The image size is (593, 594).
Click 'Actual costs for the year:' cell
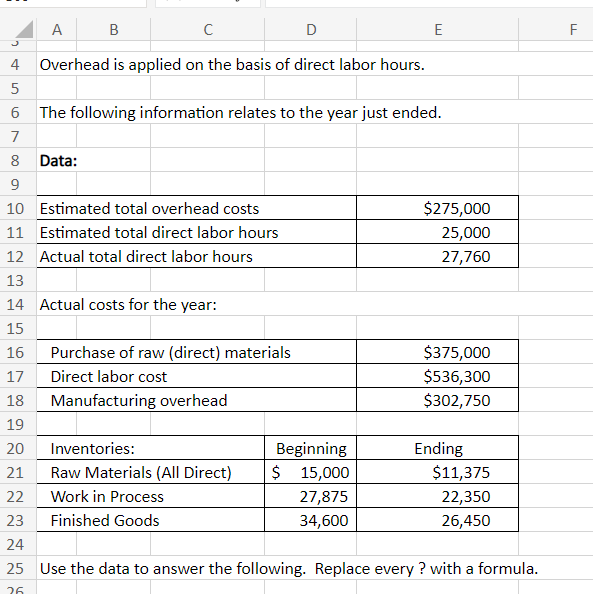pyautogui.click(x=128, y=305)
